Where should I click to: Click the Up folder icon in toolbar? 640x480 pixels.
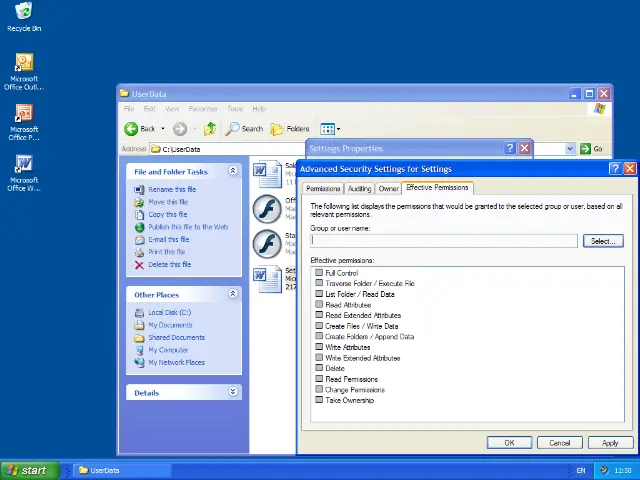click(x=210, y=129)
